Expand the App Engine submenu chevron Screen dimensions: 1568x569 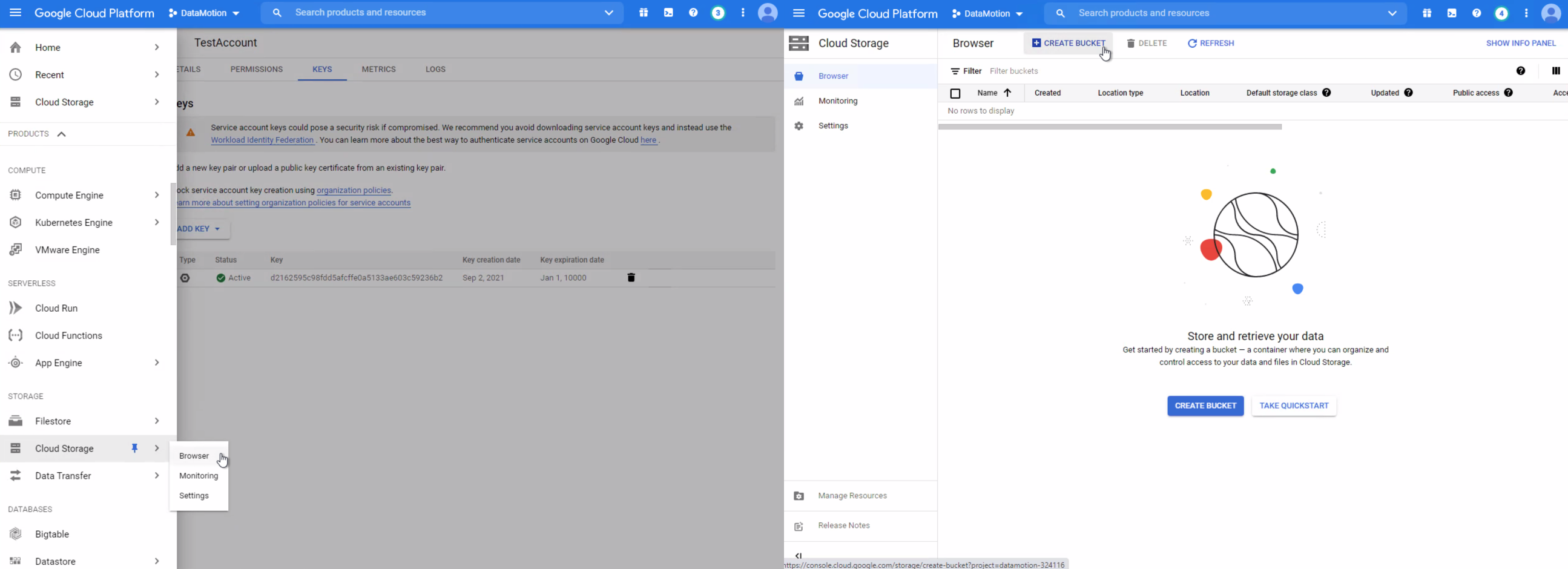click(x=156, y=363)
